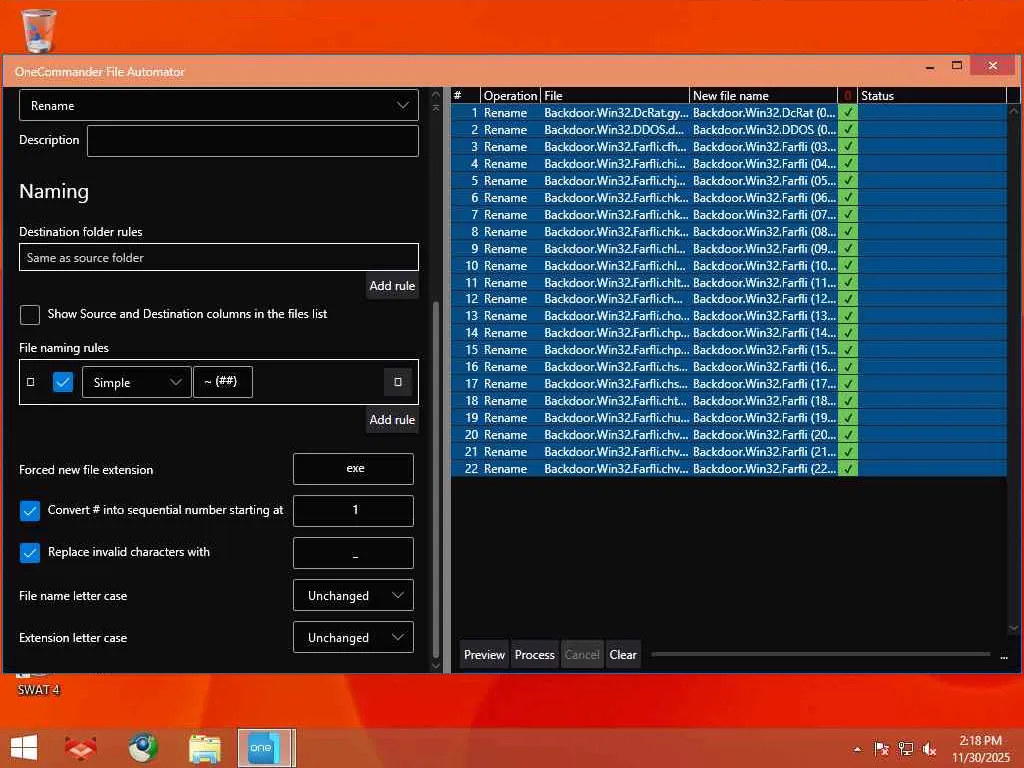Click the green checkmark in row 1
Image resolution: width=1024 pixels, height=768 pixels.
tap(848, 112)
